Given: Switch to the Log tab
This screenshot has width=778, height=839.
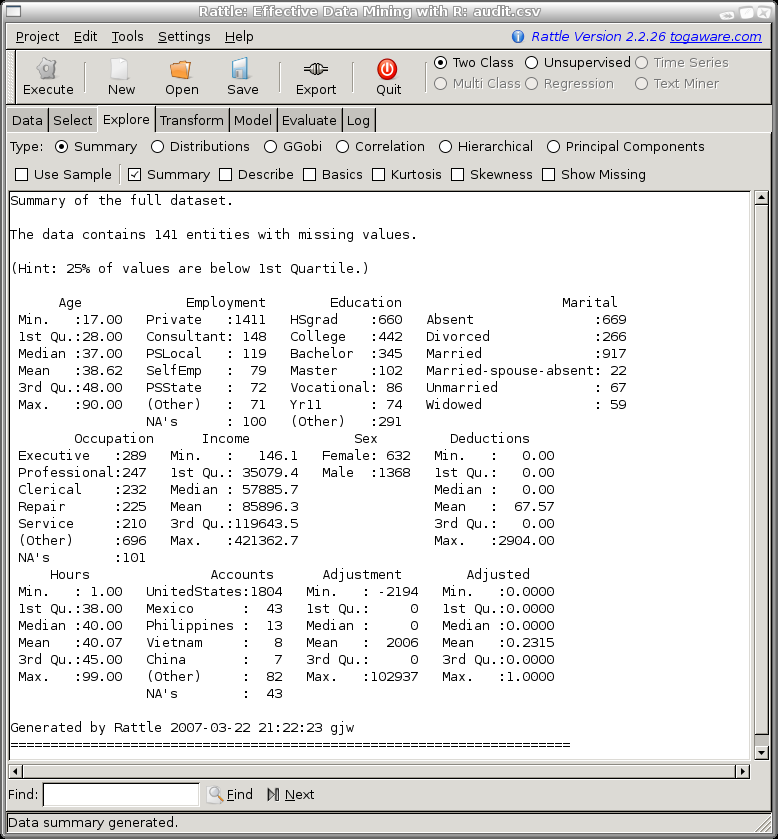Looking at the screenshot, I should click(x=358, y=120).
